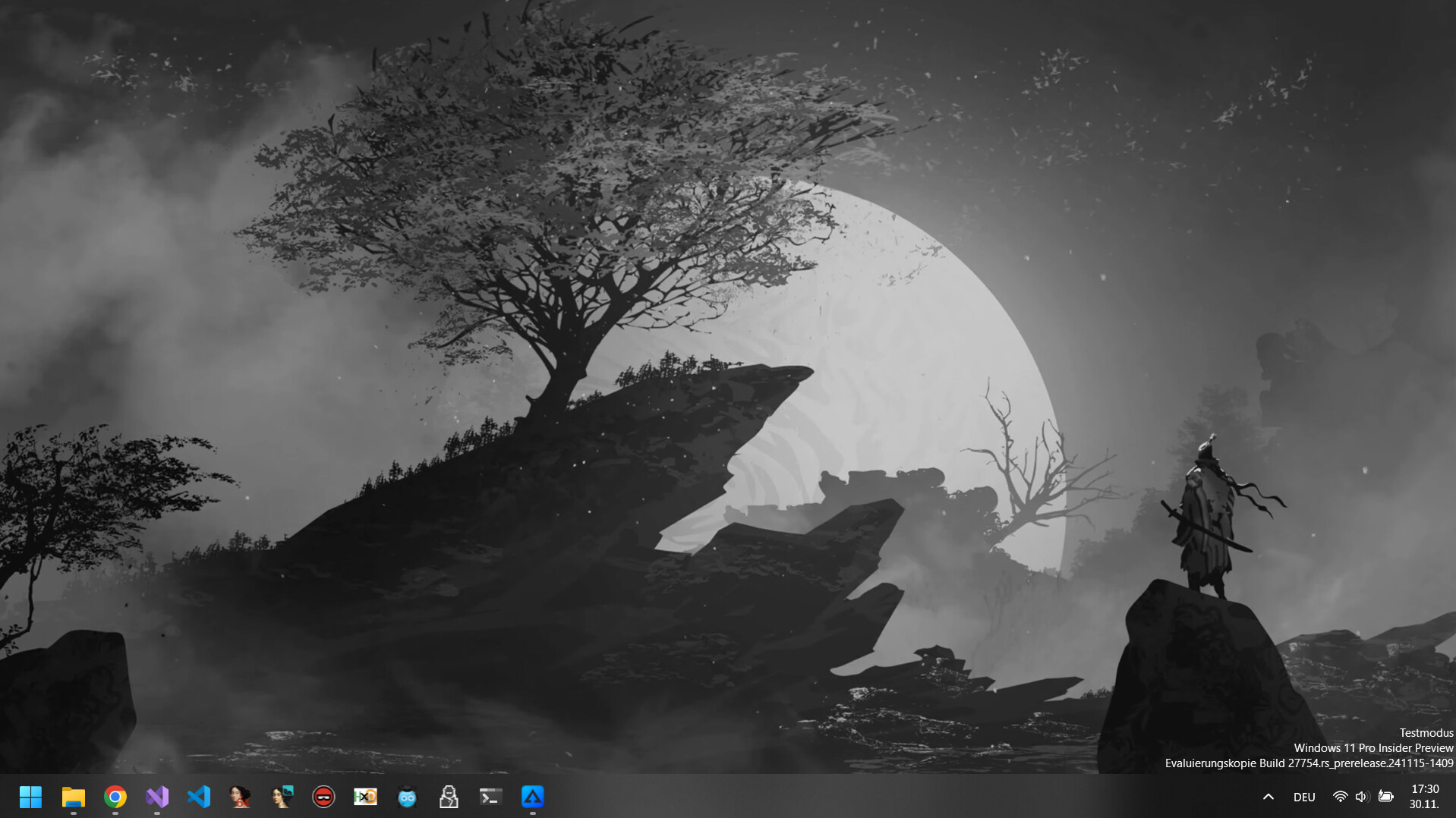The image size is (1456, 818).
Task: Open Wi-Fi network settings from tray
Action: tap(1340, 797)
